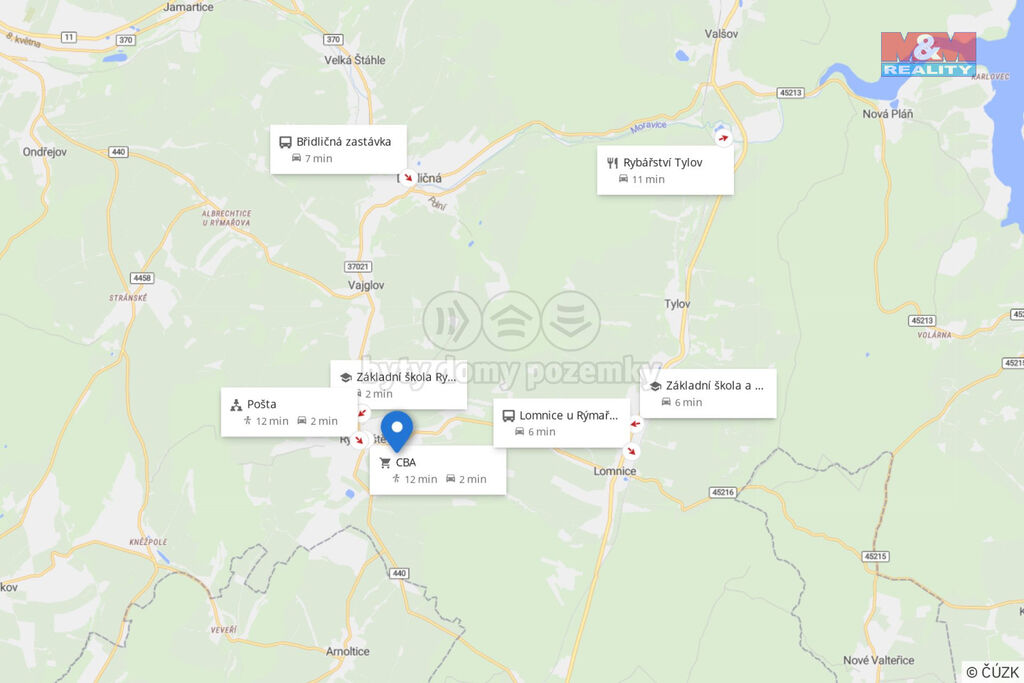Image resolution: width=1024 pixels, height=683 pixels.
Task: Open the Břidličná zastávka info card
Action: [x=338, y=150]
